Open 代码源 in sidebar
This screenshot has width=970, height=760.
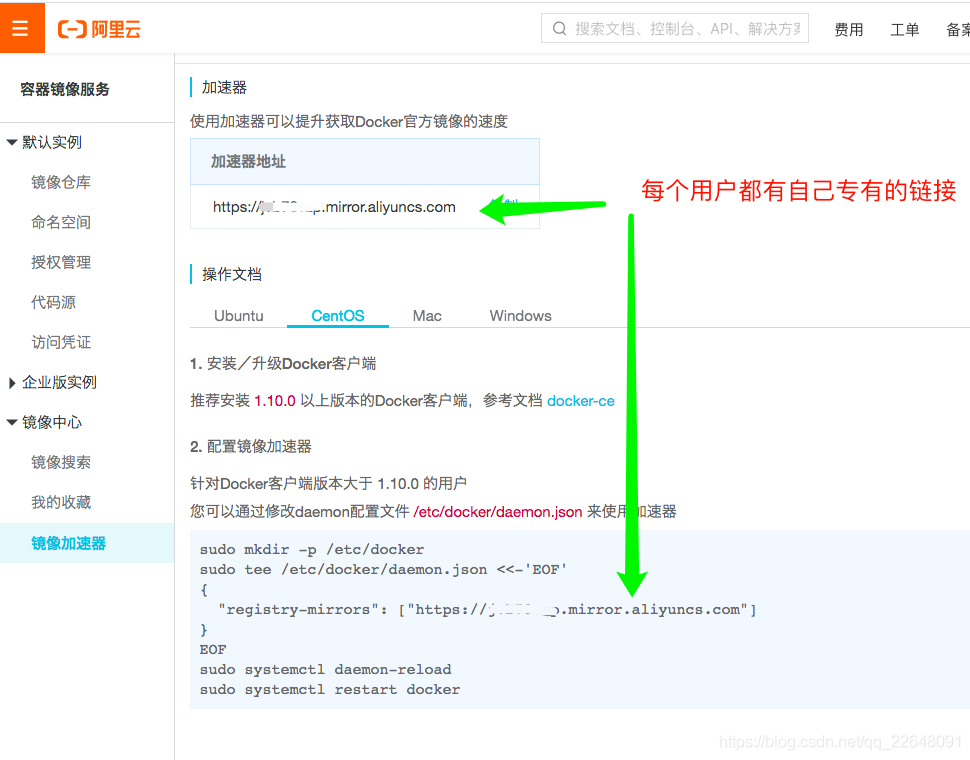[53, 302]
